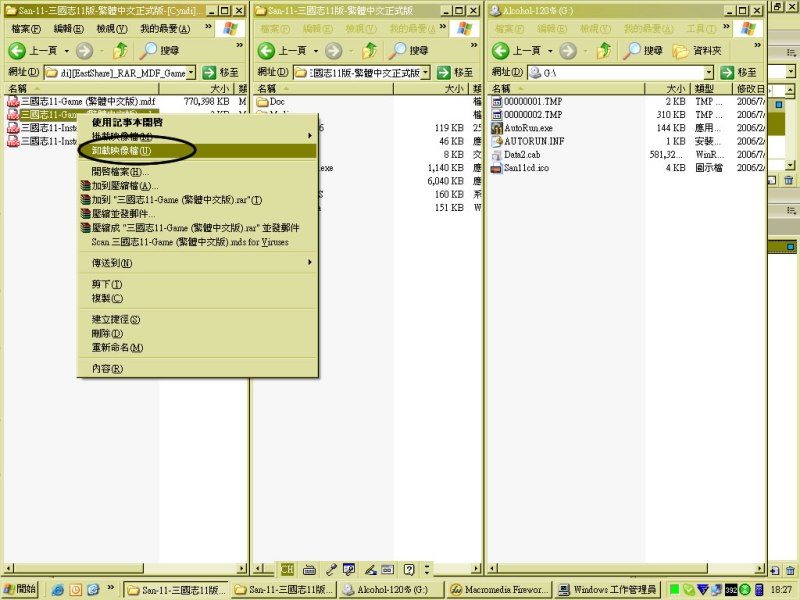Choose 開啟檔案(H)... in context menu

[x=197, y=171]
